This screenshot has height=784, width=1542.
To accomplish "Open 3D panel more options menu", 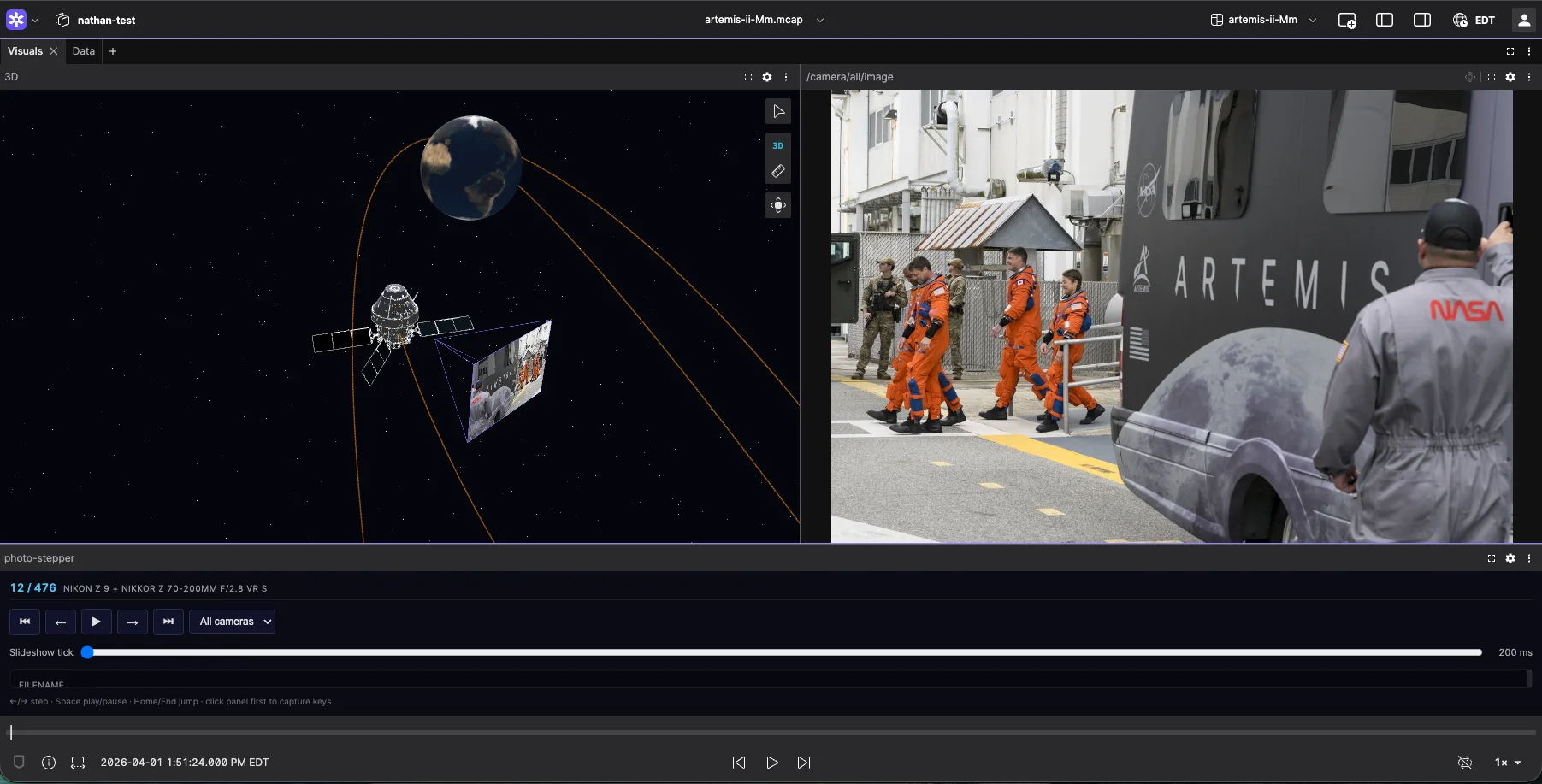I will tap(786, 77).
